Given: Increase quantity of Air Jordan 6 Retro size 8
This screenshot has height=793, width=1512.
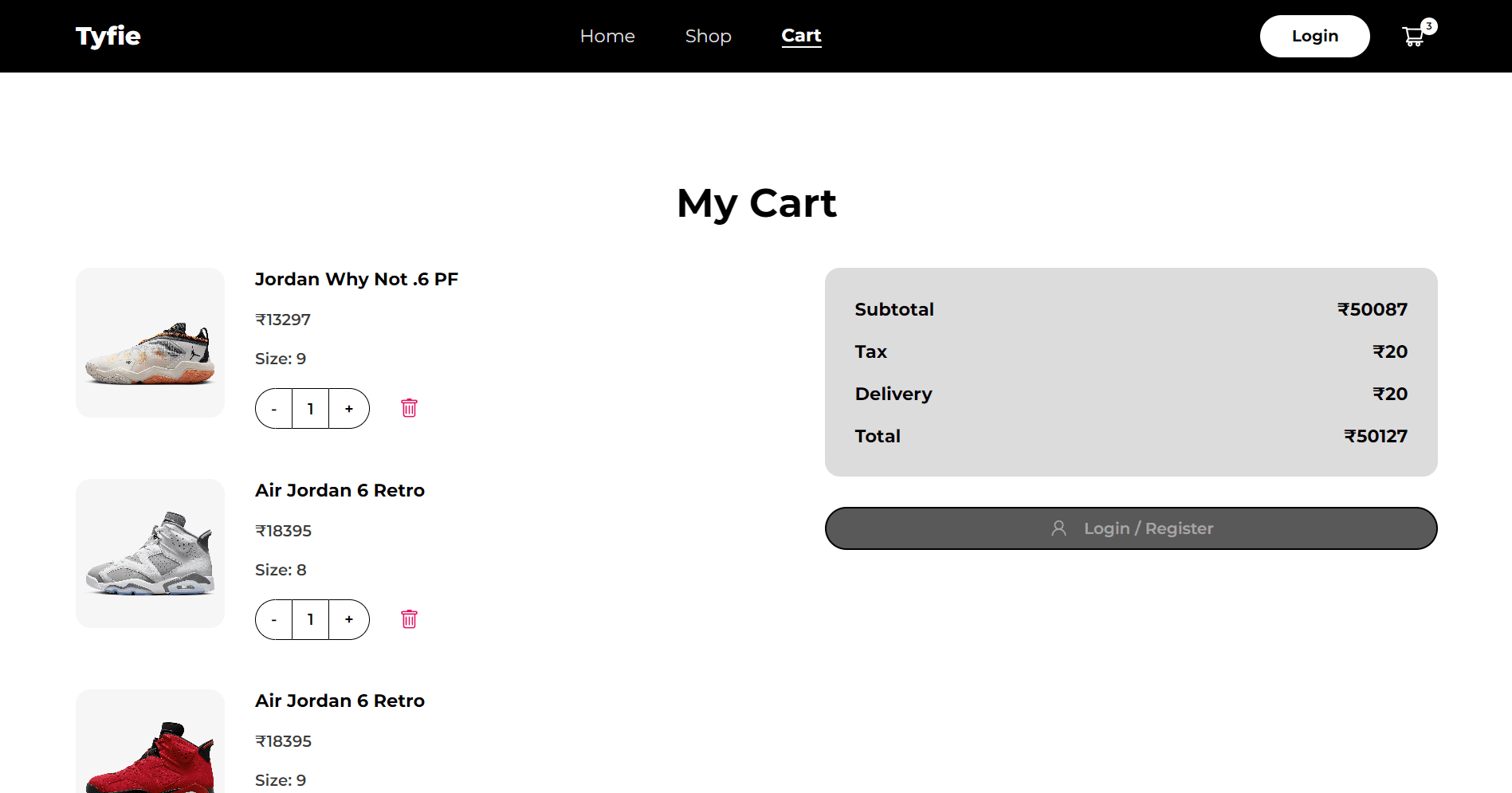Looking at the screenshot, I should 349,619.
